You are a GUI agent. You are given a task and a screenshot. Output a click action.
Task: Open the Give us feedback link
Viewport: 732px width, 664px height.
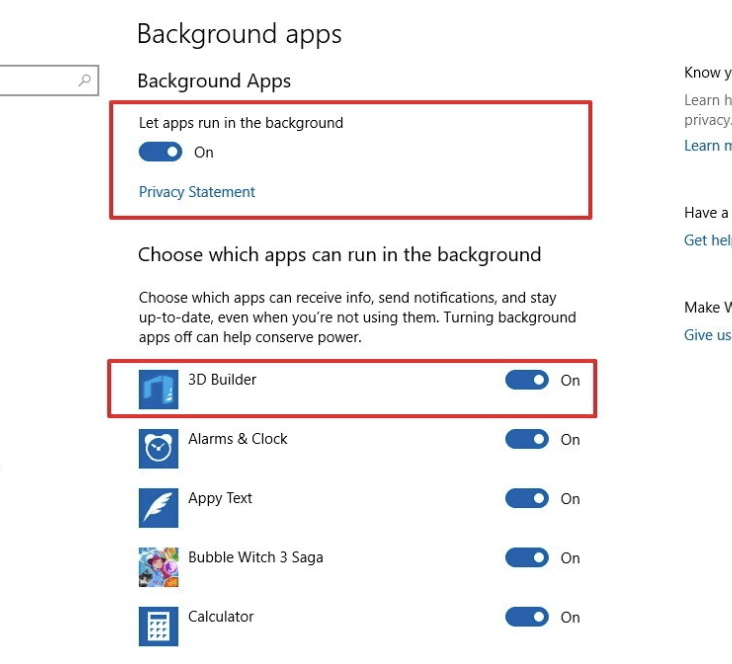tap(708, 335)
